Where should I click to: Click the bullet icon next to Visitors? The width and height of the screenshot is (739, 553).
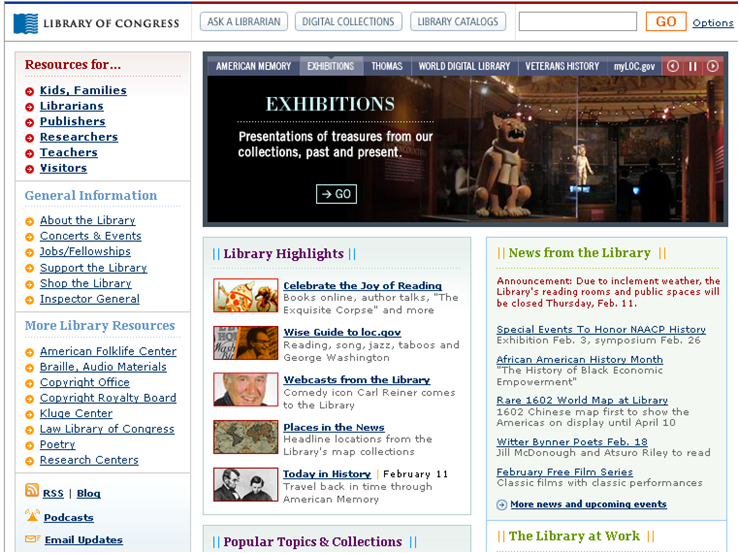coord(30,169)
